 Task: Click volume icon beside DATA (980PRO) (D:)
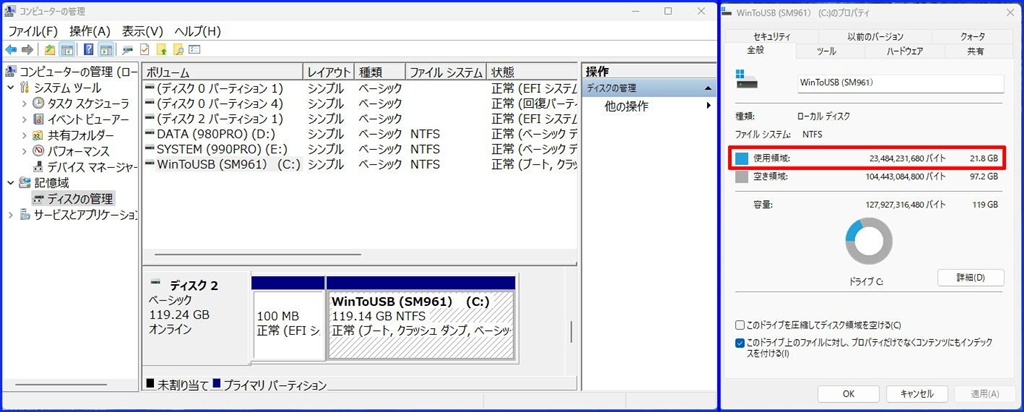(150, 134)
